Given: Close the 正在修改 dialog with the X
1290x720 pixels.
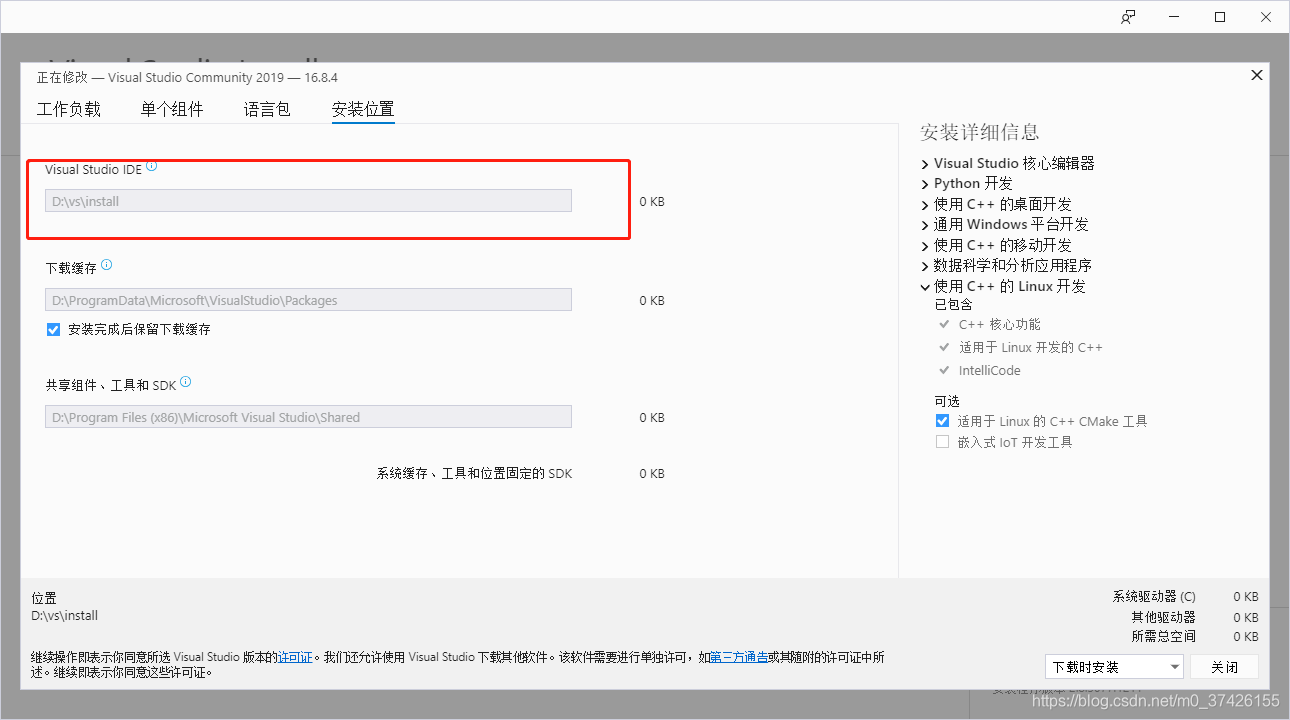Looking at the screenshot, I should coord(1257,75).
